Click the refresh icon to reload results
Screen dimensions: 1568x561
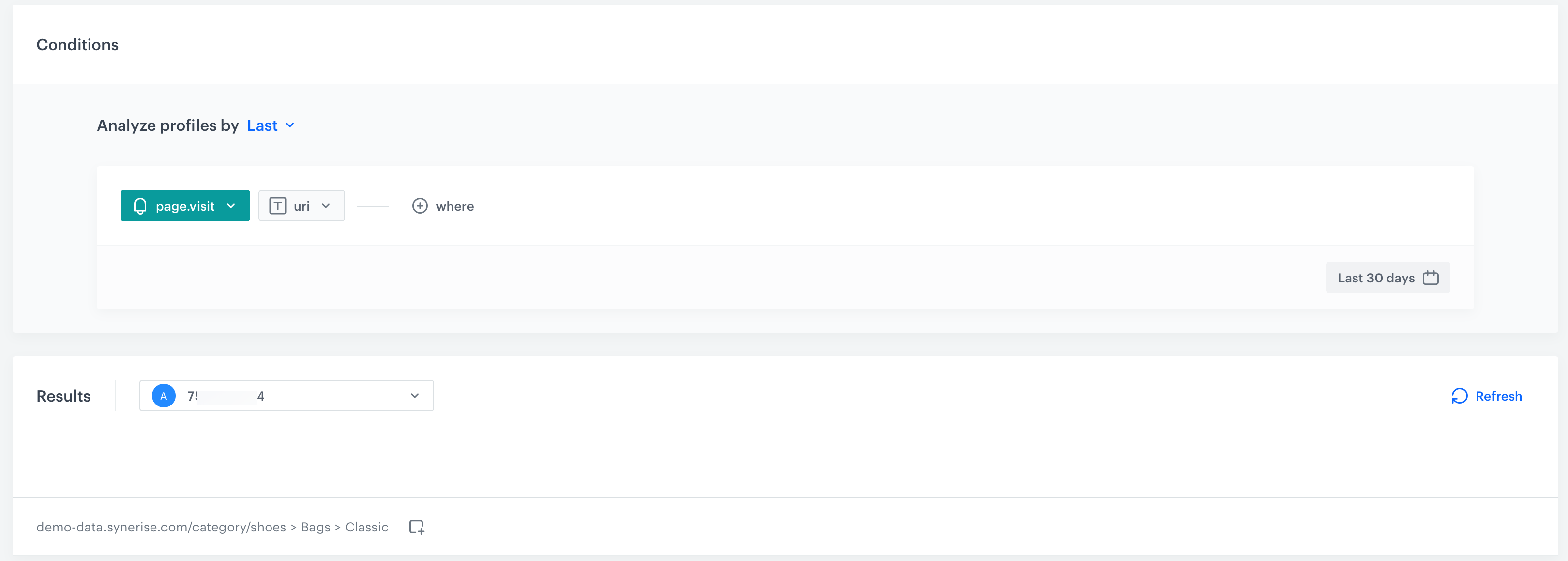coord(1460,395)
